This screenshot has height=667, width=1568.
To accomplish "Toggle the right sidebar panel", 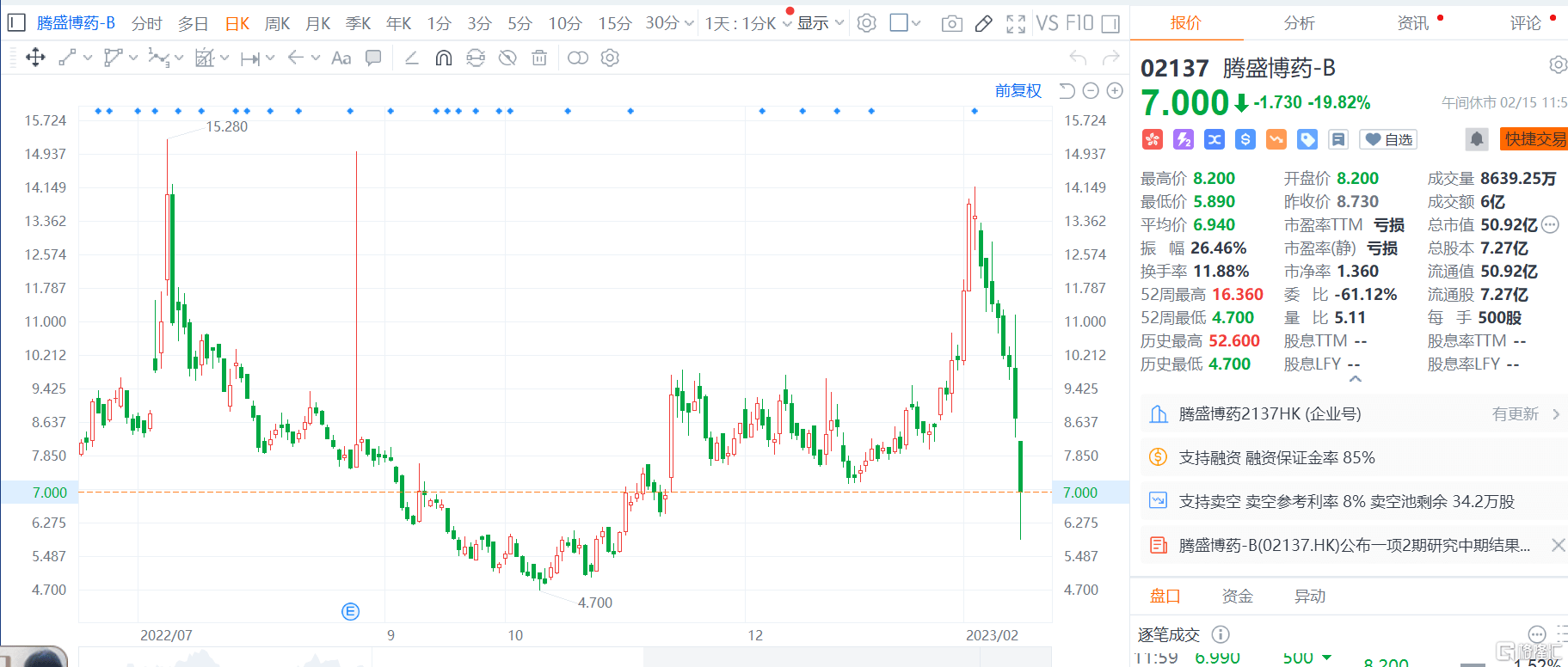I will point(1110,23).
